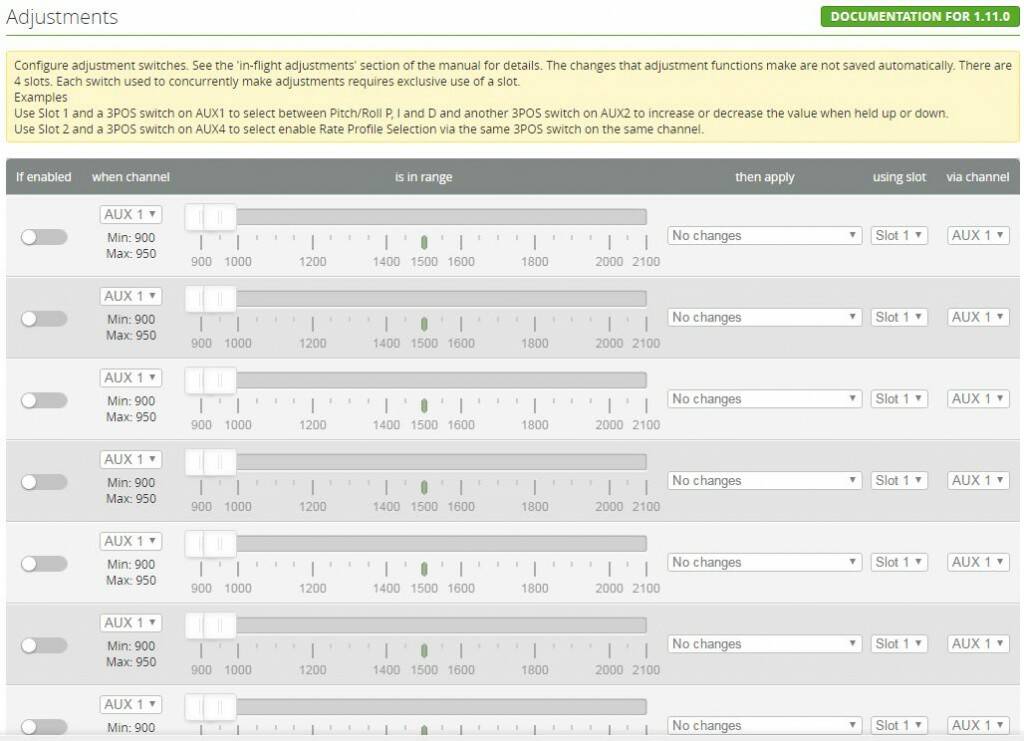This screenshot has width=1024, height=741.
Task: Enable the fourth adjustment row toggle
Action: [x=44, y=482]
